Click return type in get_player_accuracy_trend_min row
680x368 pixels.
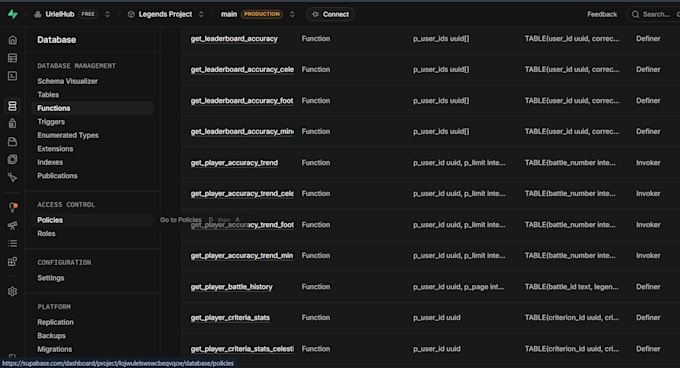pyautogui.click(x=570, y=255)
